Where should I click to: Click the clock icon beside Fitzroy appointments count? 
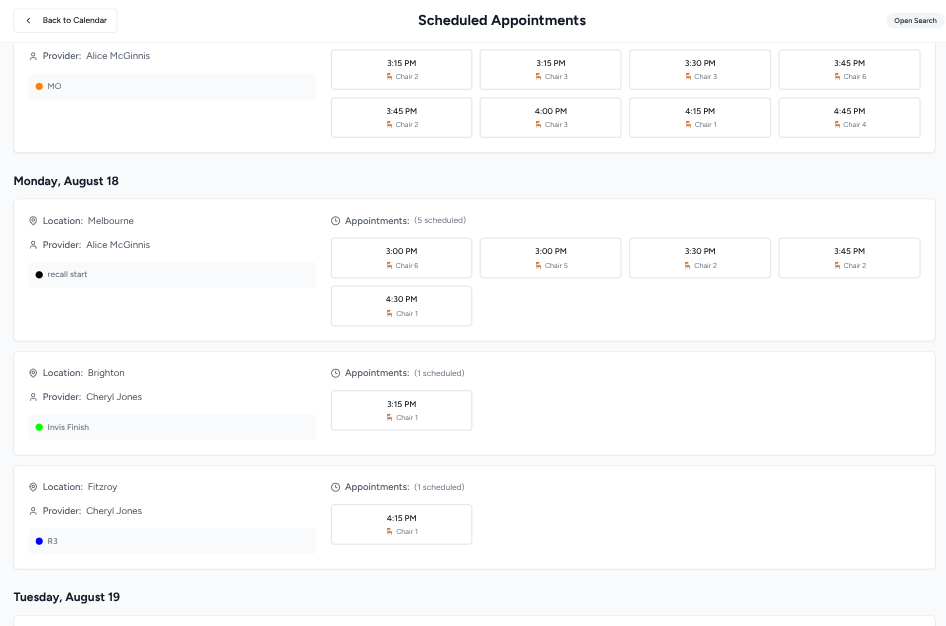point(334,487)
